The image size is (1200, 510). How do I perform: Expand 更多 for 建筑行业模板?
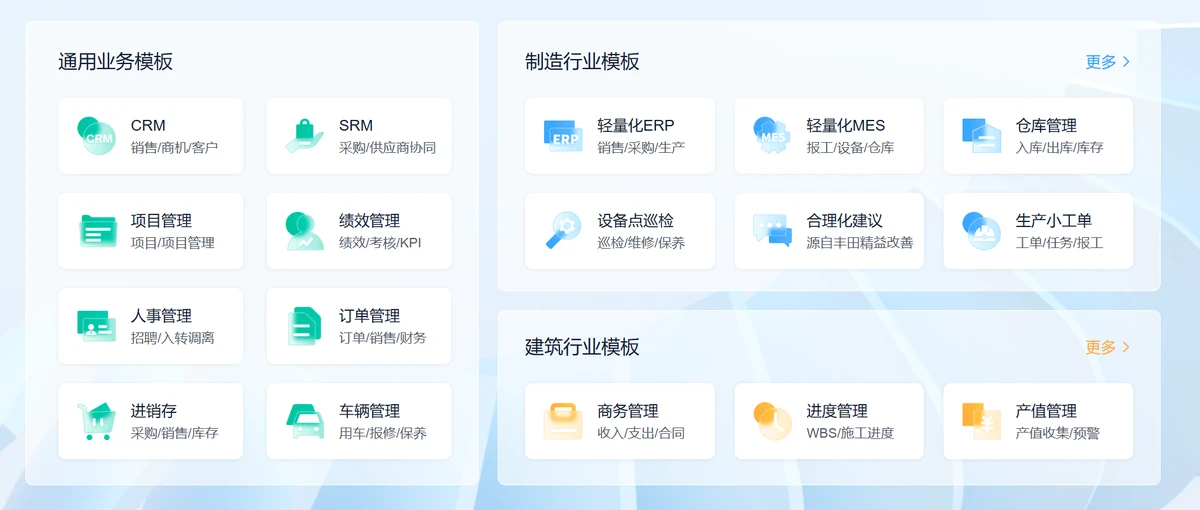pyautogui.click(x=1101, y=348)
